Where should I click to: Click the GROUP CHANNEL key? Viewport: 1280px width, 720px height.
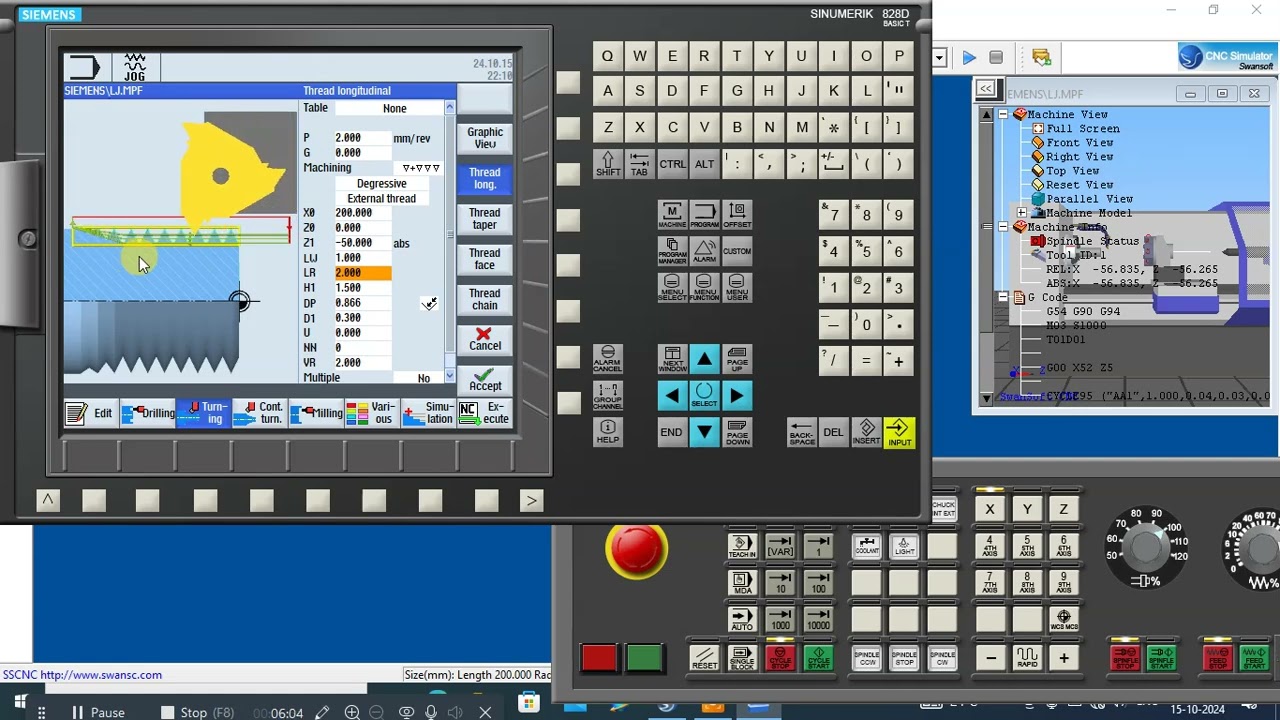[x=607, y=396]
